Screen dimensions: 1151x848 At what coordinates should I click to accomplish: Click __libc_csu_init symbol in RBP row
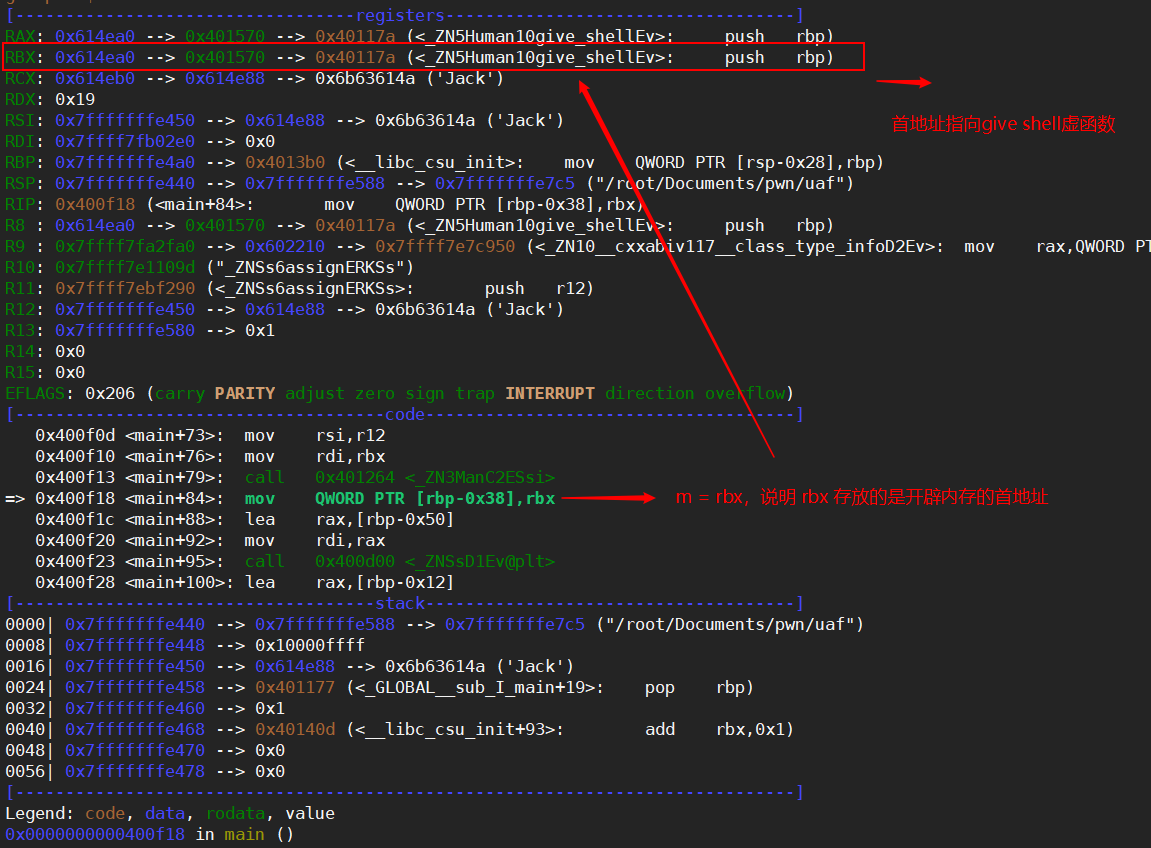[429, 162]
